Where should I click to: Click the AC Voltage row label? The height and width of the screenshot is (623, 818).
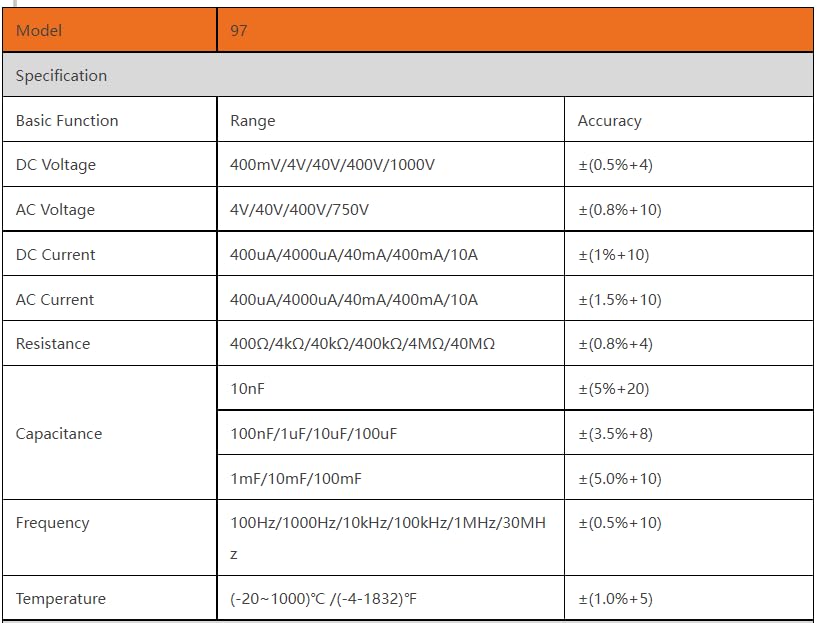pos(56,210)
